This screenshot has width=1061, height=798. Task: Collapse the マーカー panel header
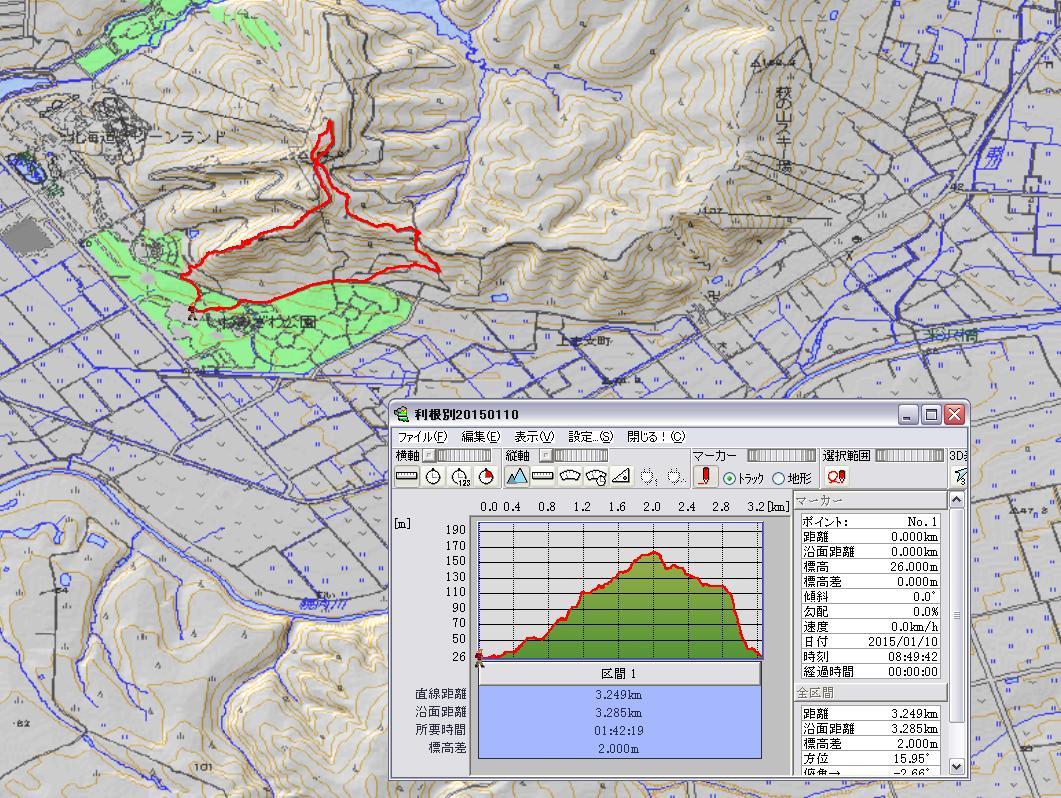click(870, 500)
